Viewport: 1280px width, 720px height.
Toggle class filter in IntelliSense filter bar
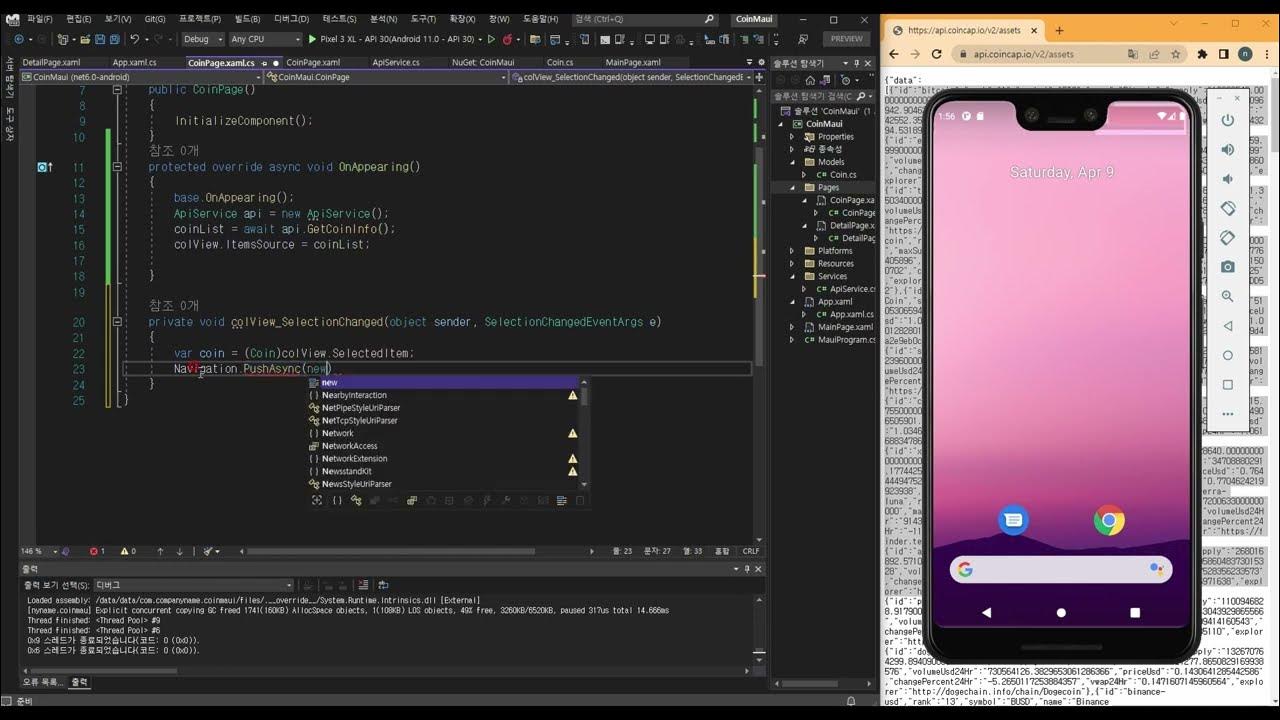[356, 500]
